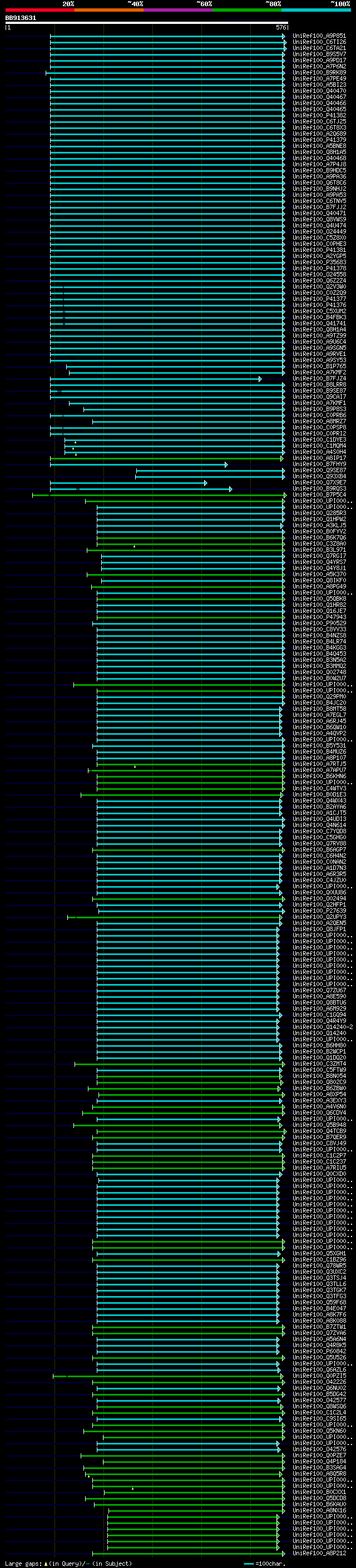Select hit label UniRef100_A9PD17
Screen dimensions: 356x1568
319,60
